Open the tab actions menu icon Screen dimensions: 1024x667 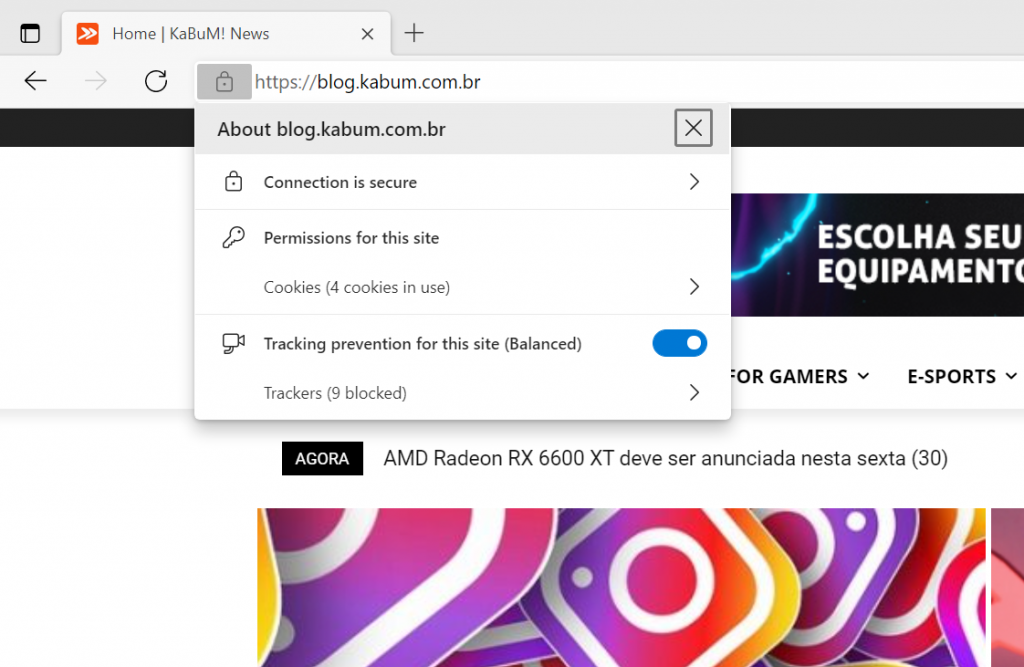[x=31, y=33]
